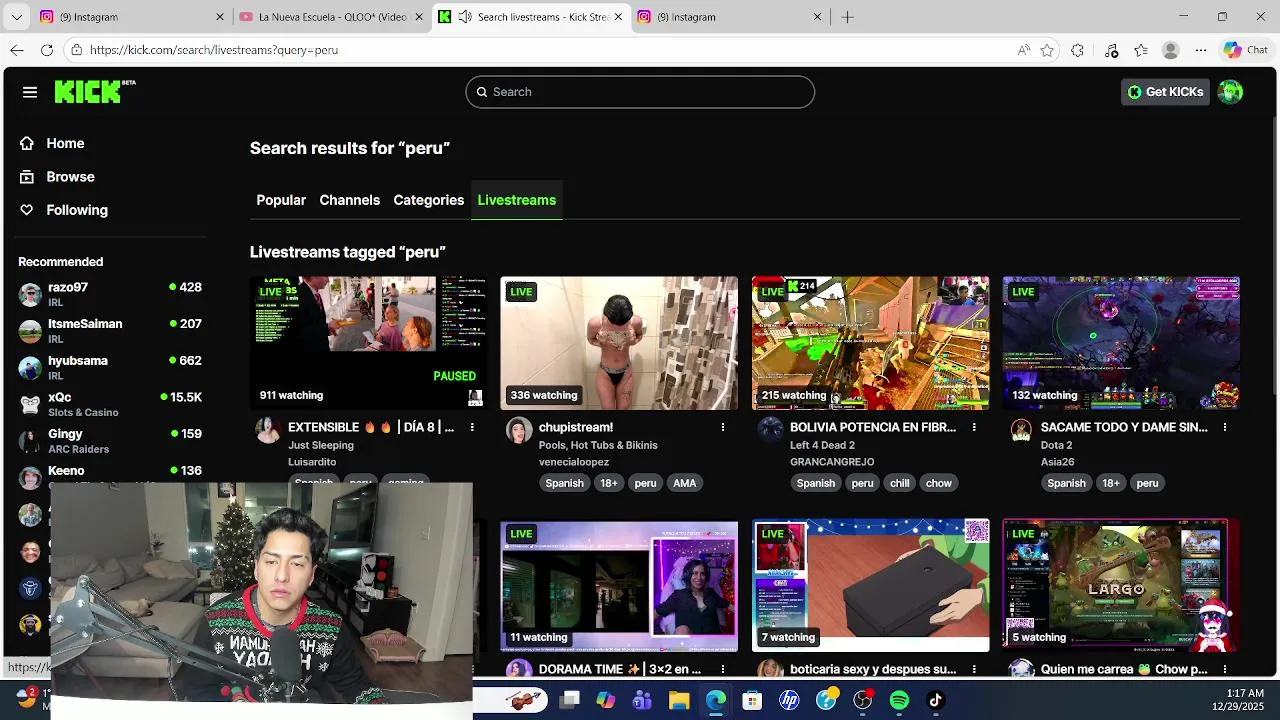The height and width of the screenshot is (720, 1280).
Task: Open razo97 recommended channel
Action: (110, 294)
